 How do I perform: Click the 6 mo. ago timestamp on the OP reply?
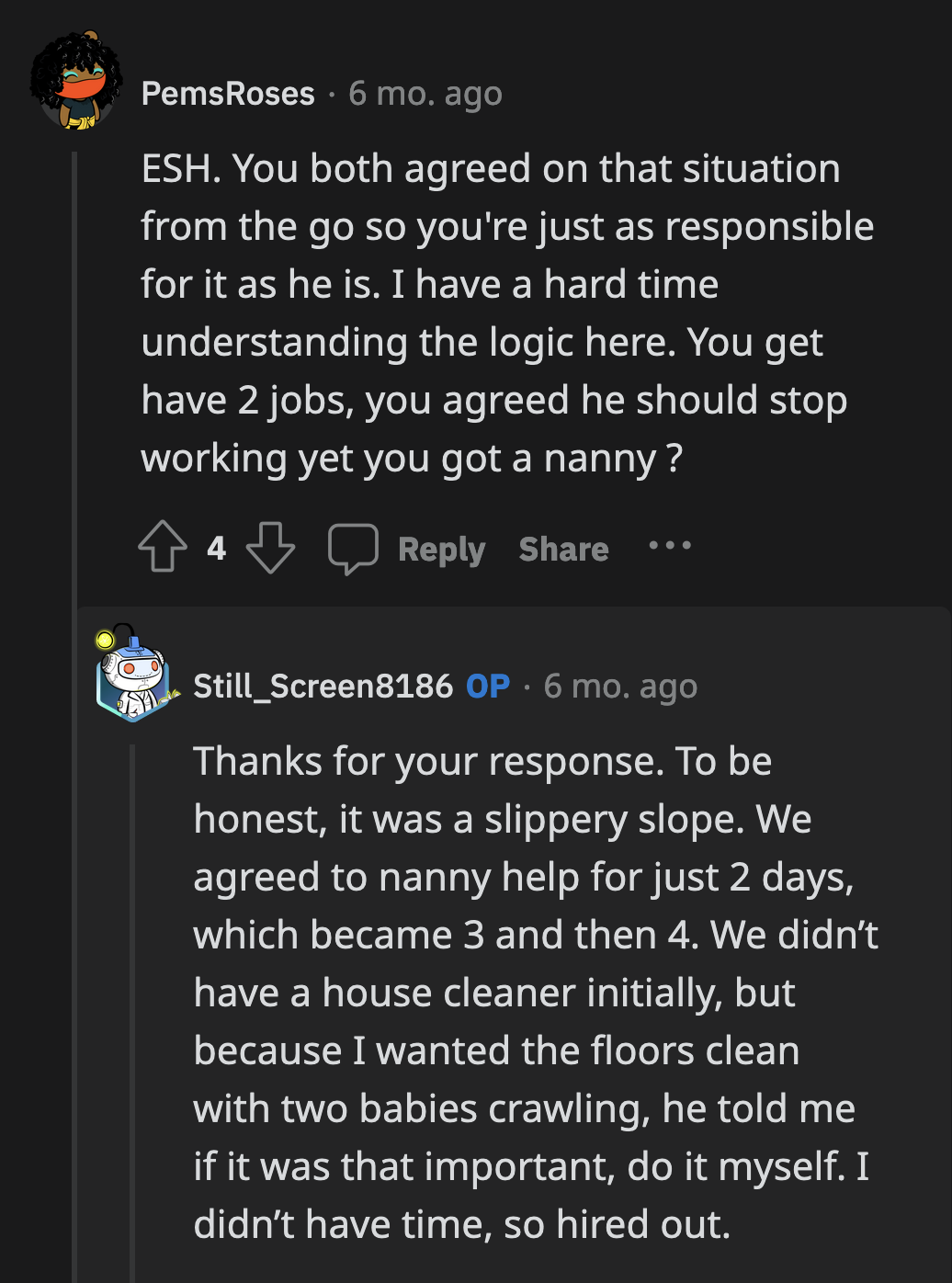pos(620,686)
